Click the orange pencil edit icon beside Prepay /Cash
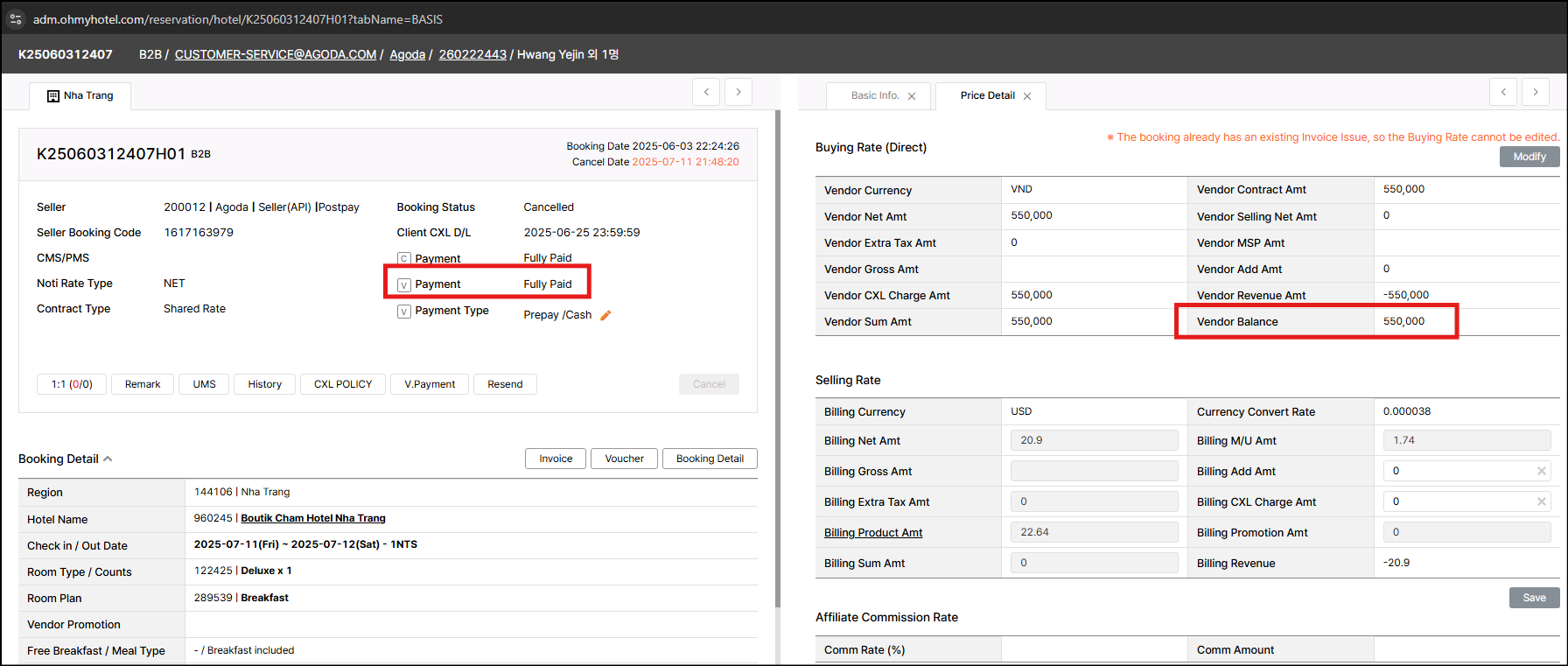This screenshot has width=1568, height=666. tap(605, 315)
